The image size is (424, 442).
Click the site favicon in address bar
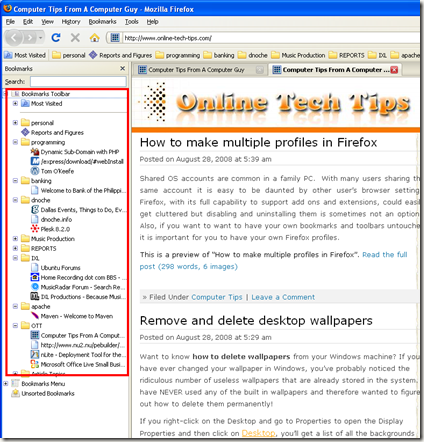click(x=115, y=38)
